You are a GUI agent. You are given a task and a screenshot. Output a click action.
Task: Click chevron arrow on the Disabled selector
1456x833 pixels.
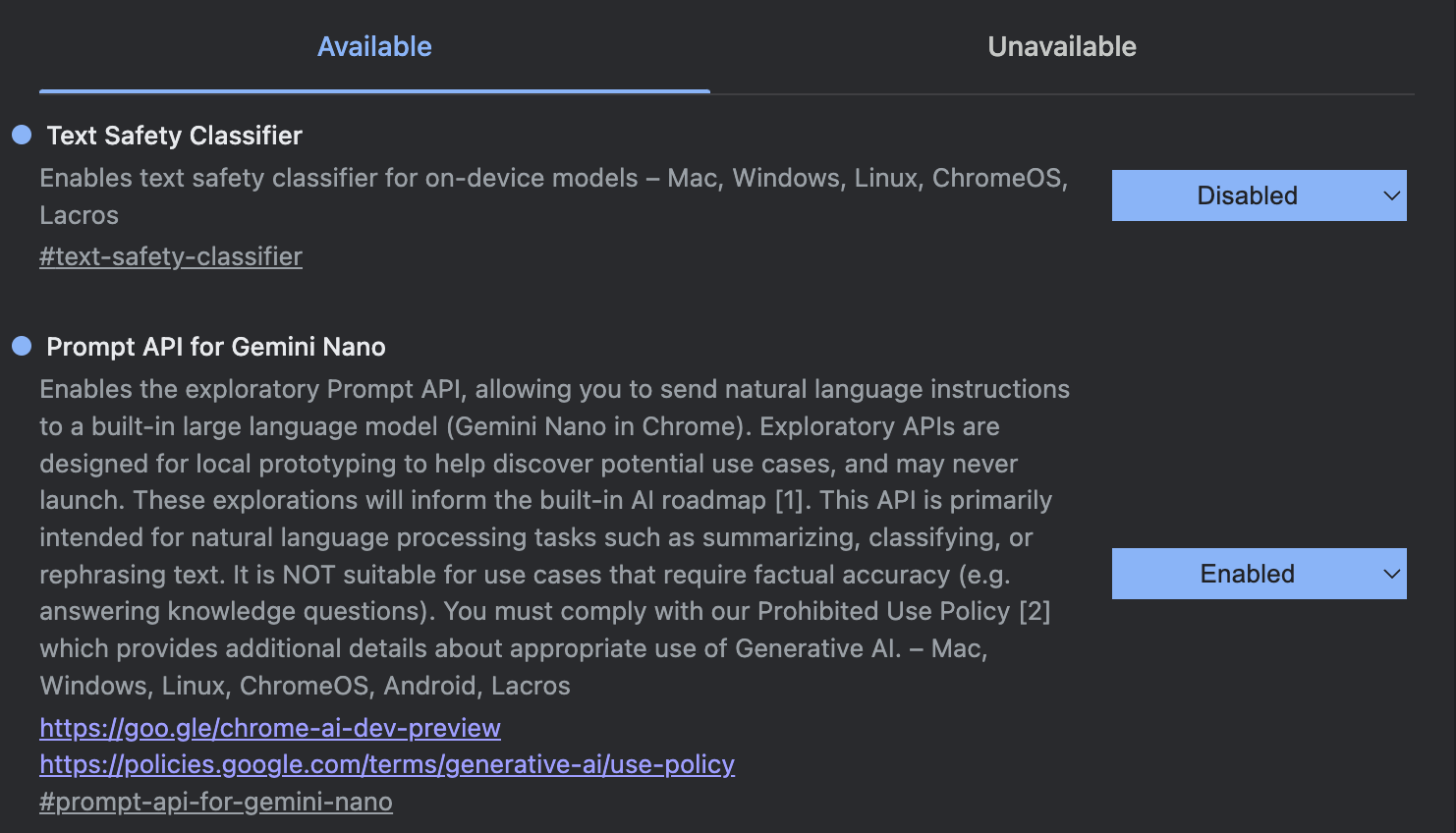click(1391, 195)
